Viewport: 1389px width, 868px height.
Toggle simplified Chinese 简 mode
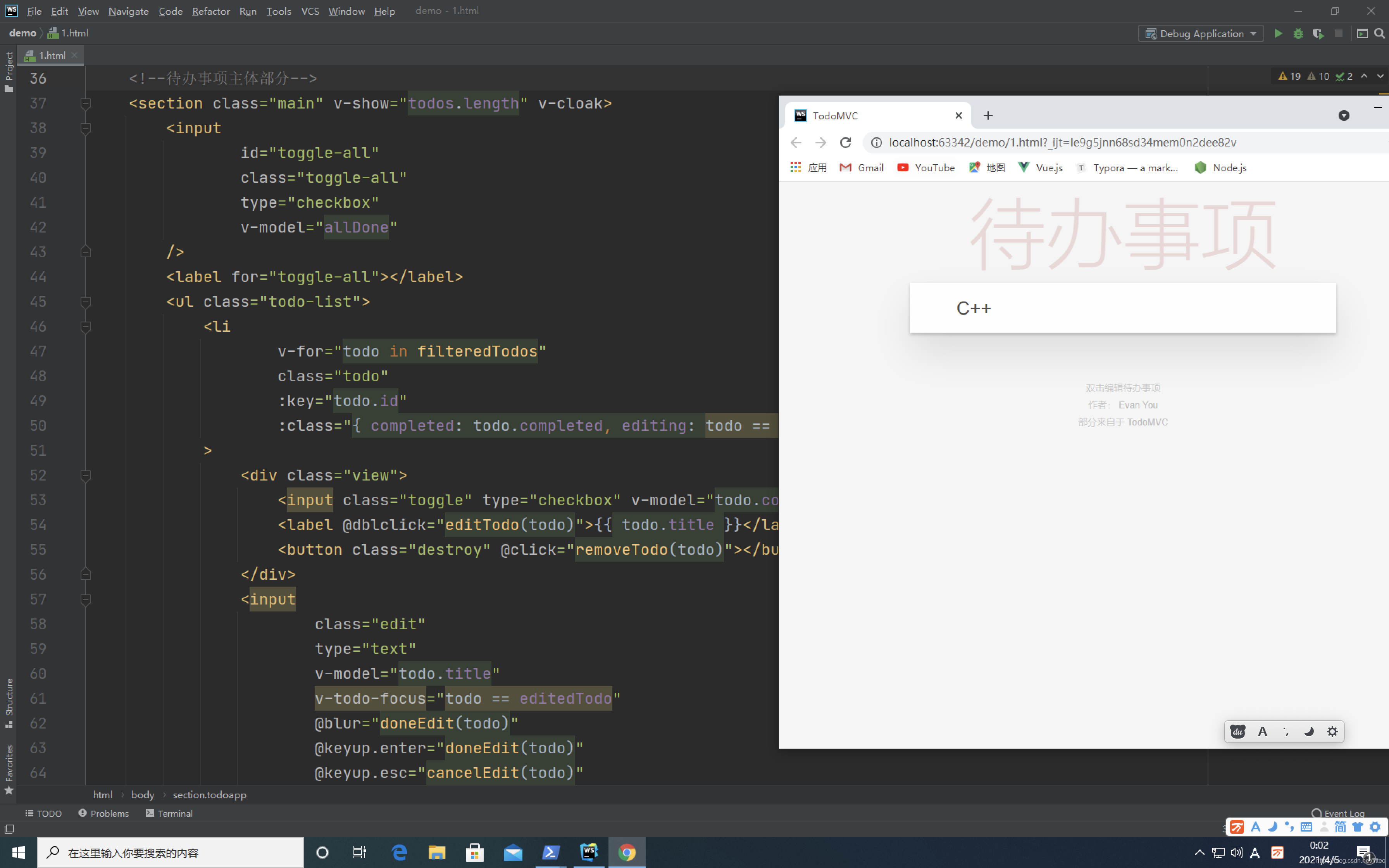[1340, 827]
